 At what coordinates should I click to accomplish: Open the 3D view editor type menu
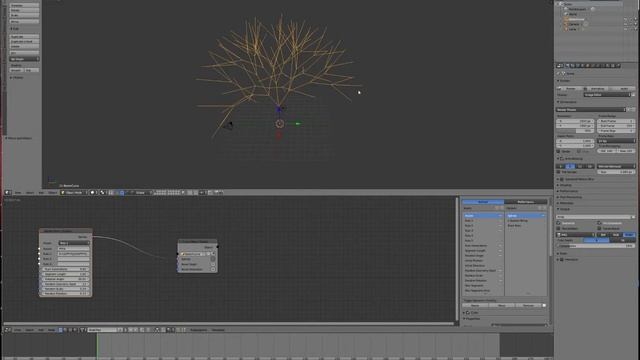[8, 192]
